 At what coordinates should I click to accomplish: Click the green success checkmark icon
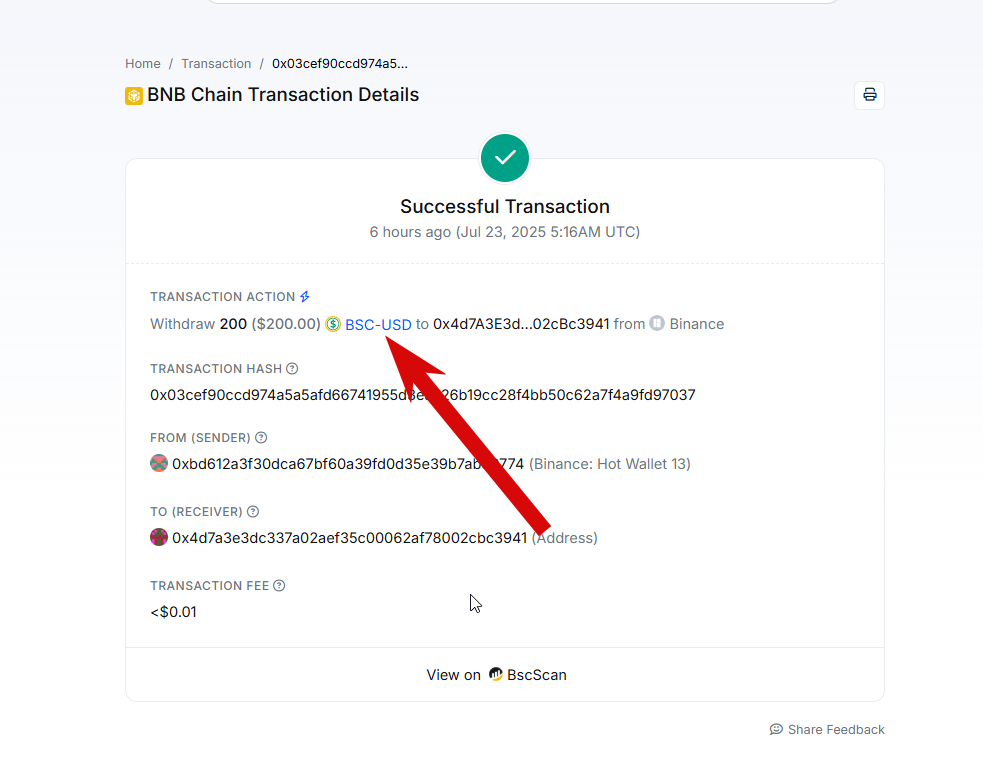pos(505,158)
